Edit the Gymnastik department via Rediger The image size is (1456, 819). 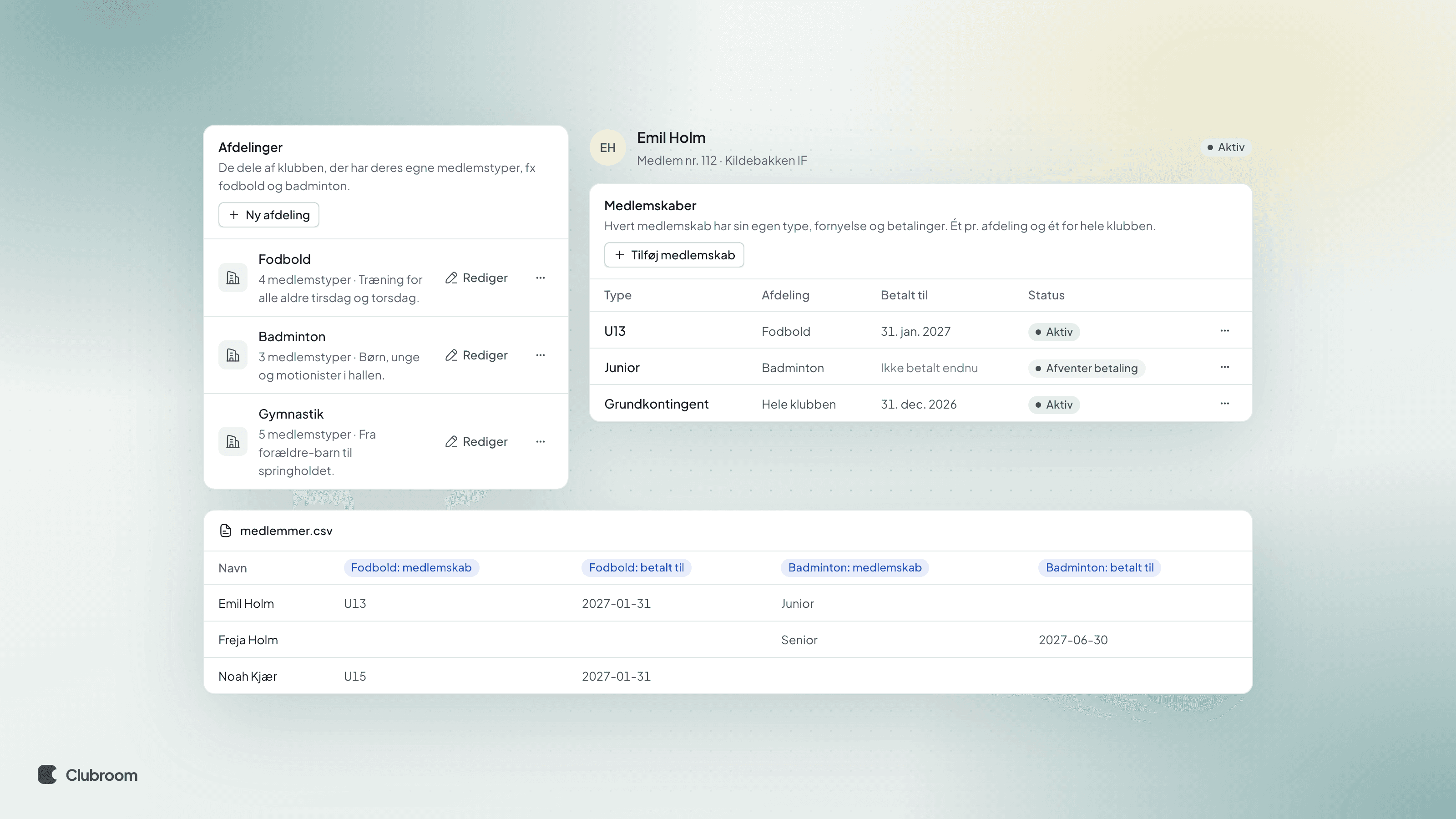point(476,441)
